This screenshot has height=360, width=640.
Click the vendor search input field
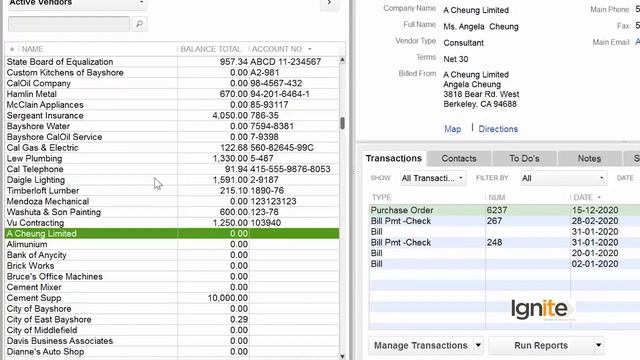pyautogui.click(x=69, y=24)
